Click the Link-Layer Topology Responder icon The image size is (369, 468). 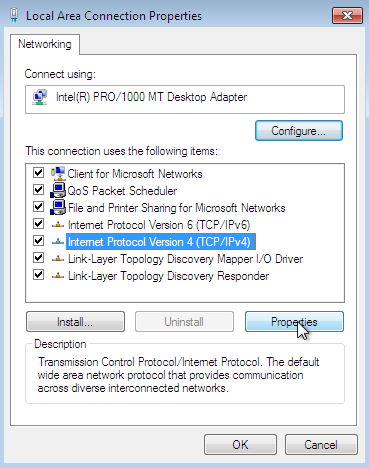click(58, 276)
